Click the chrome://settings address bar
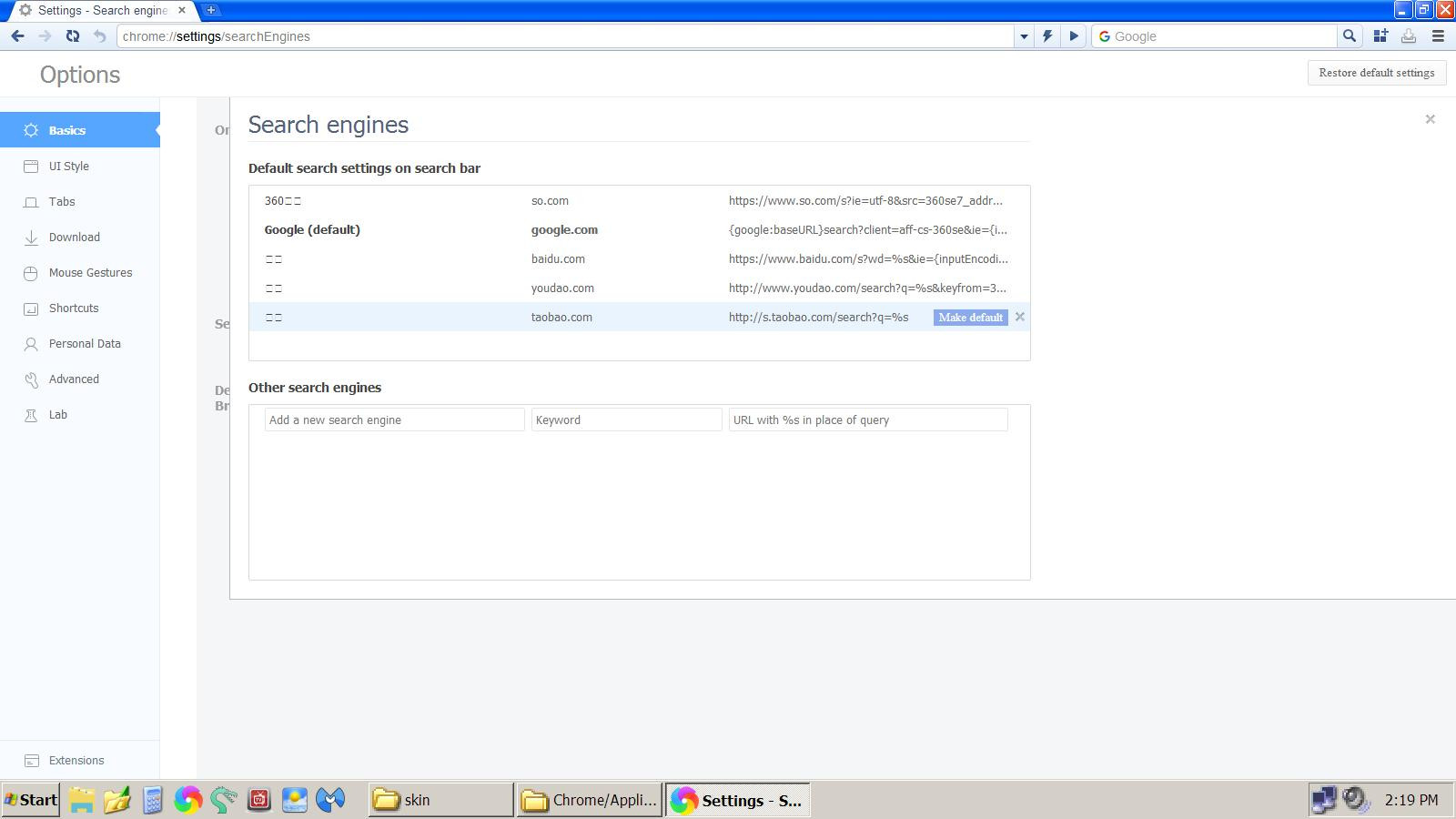The height and width of the screenshot is (819, 1456). [x=564, y=36]
